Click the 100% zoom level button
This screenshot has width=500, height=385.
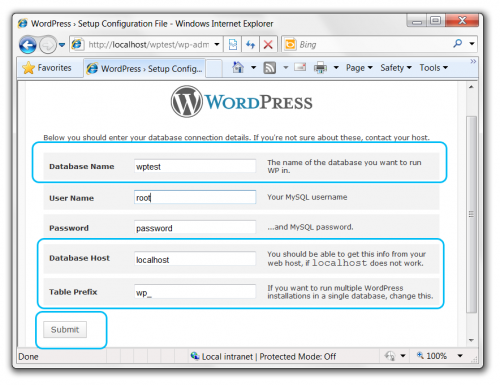coord(431,356)
